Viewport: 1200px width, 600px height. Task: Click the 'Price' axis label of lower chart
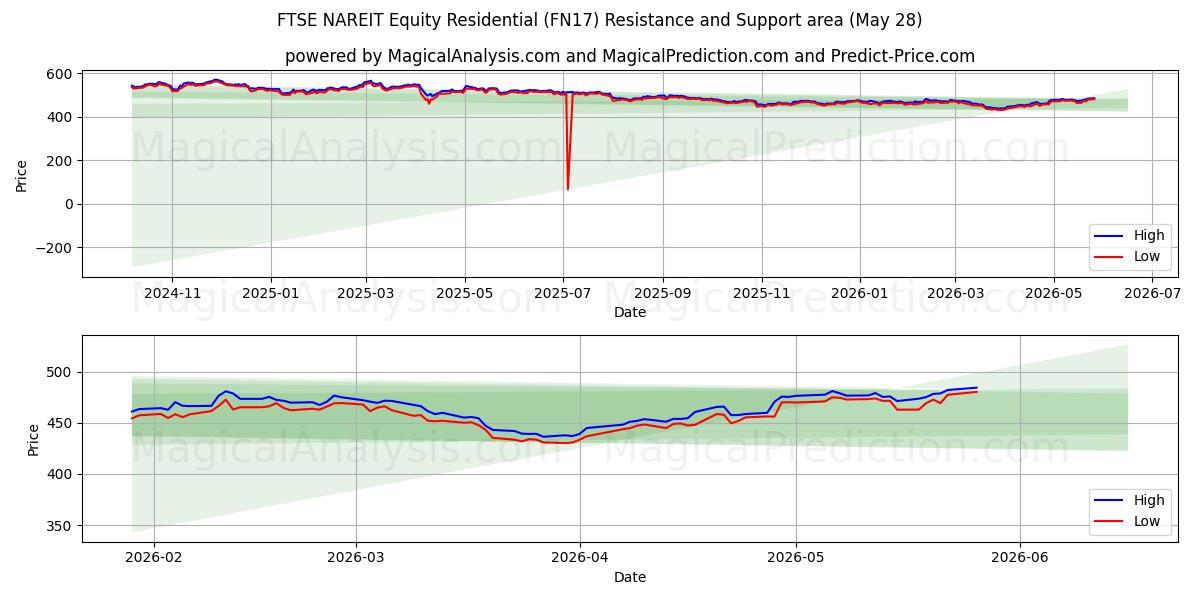tap(34, 438)
